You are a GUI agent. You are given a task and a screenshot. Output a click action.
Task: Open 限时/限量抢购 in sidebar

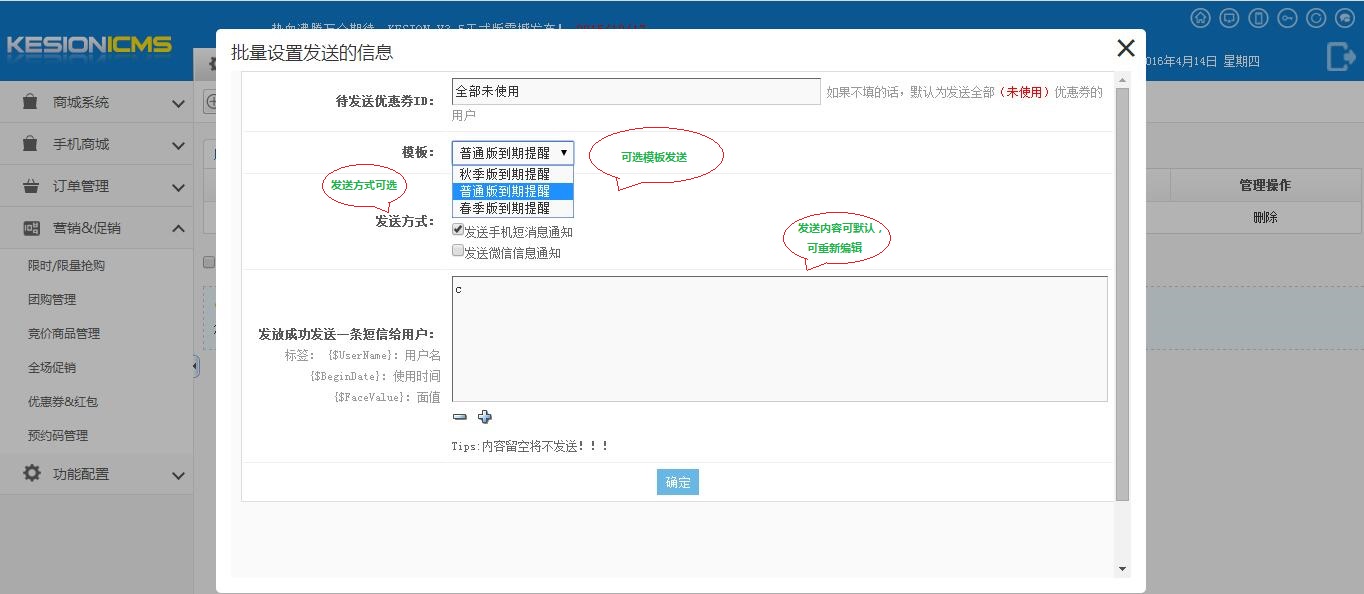tap(66, 266)
